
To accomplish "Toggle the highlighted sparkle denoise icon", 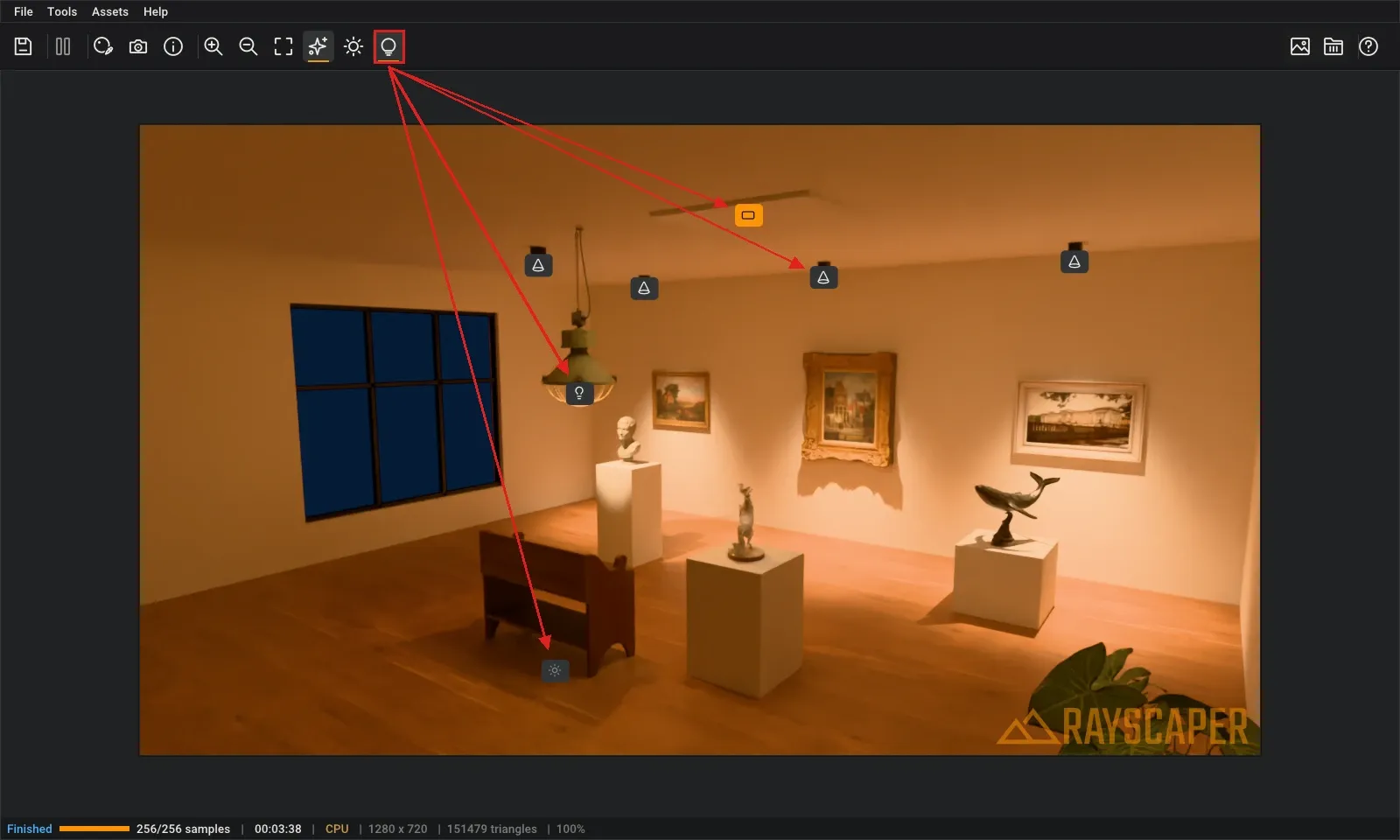I will pos(318,46).
